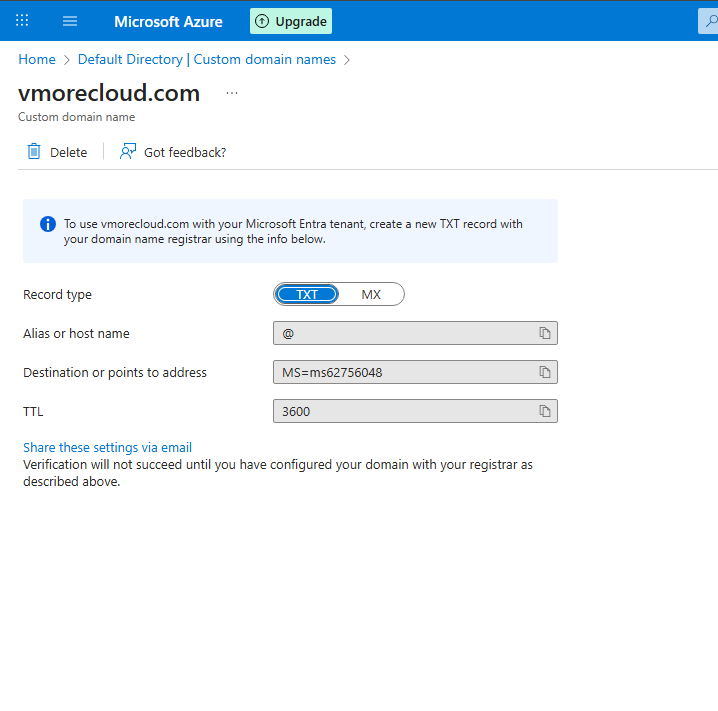Select TXT record type

coord(307,294)
